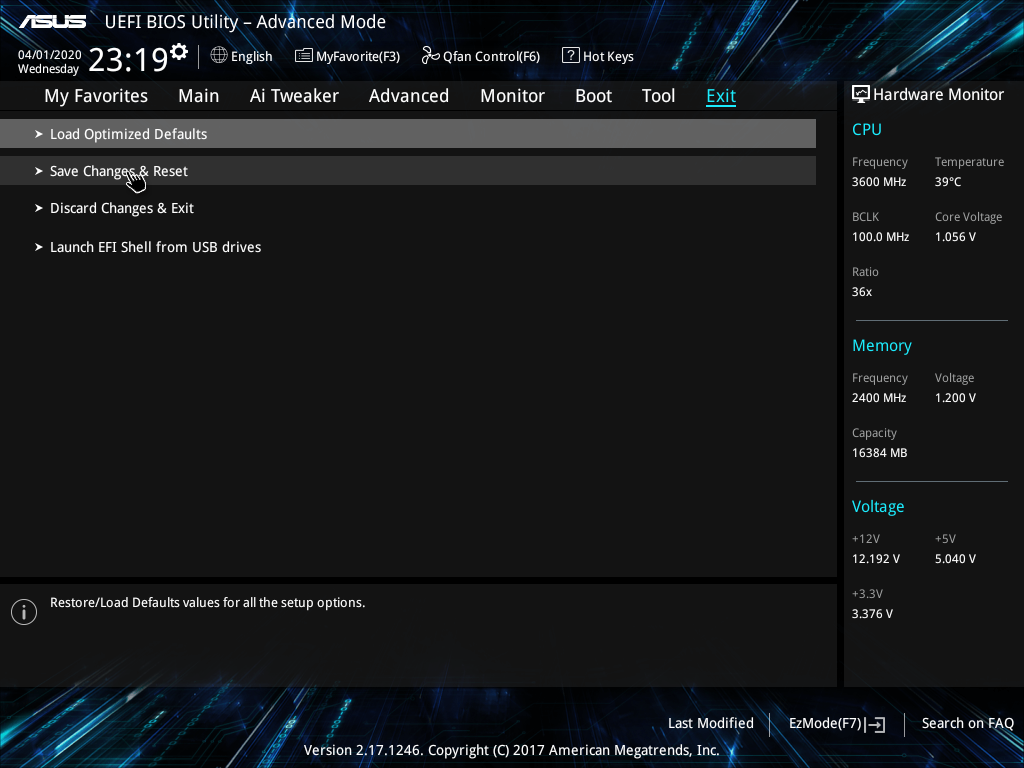Click +5V reading 5.040 V
Viewport: 1024px width, 768px height.
pyautogui.click(x=955, y=559)
